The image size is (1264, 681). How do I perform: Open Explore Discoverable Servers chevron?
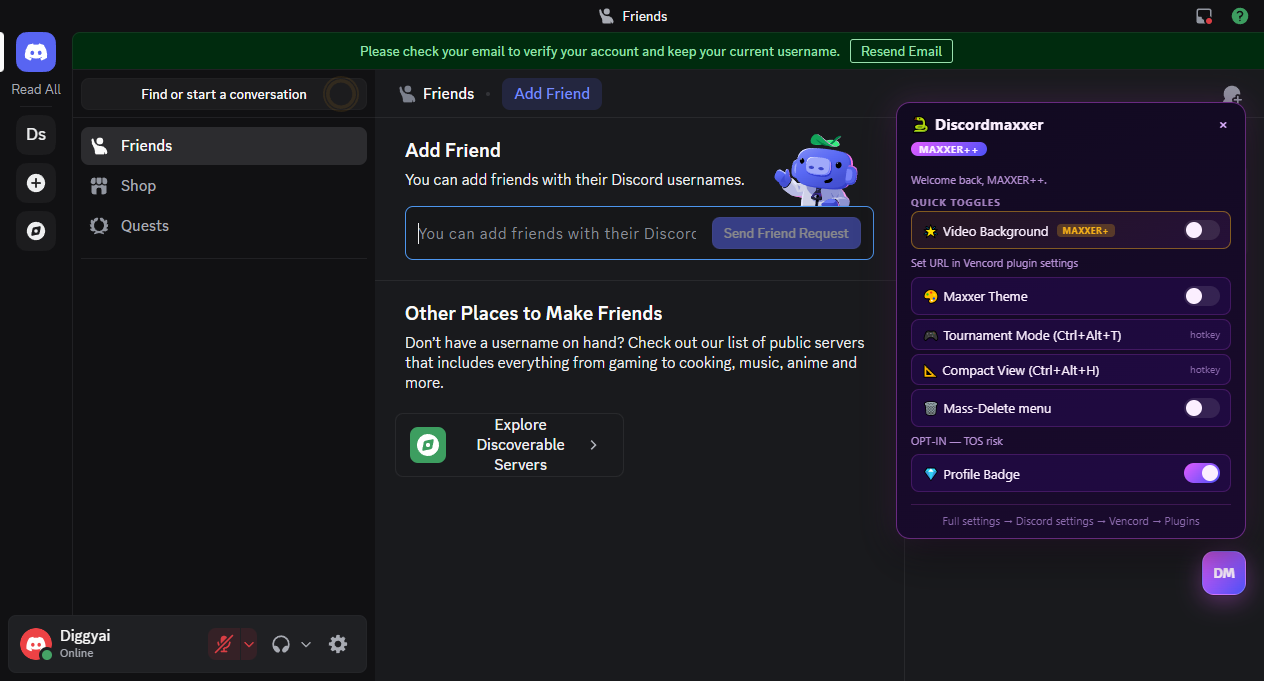(594, 445)
